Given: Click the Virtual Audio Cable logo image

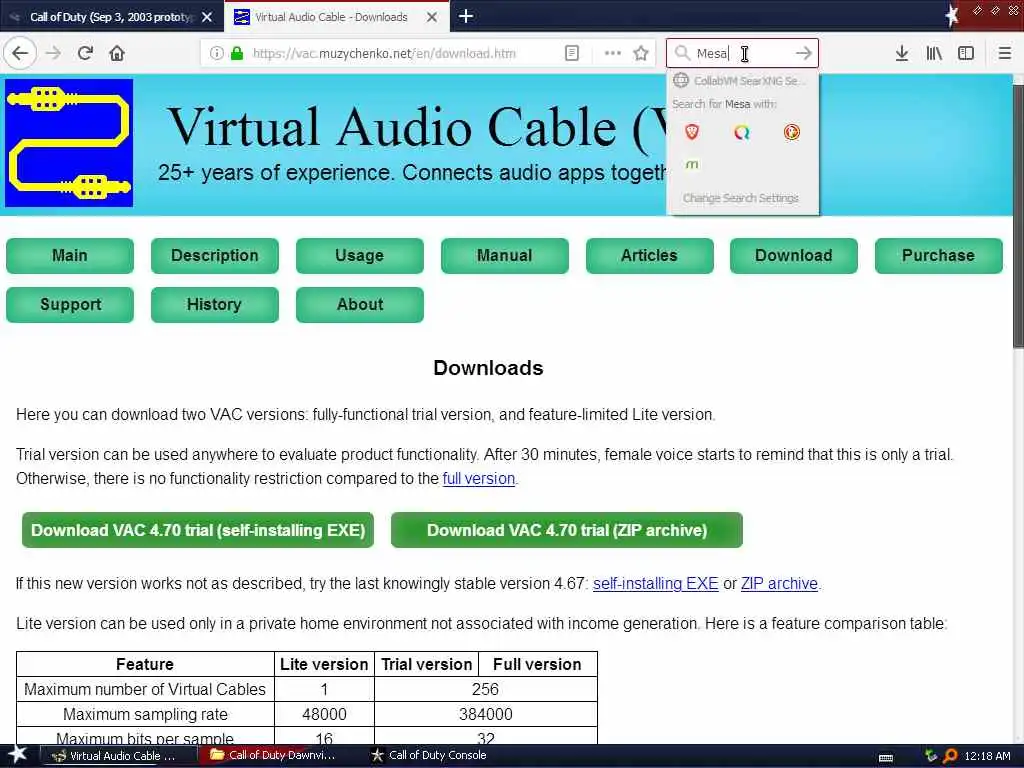Looking at the screenshot, I should 69,143.
